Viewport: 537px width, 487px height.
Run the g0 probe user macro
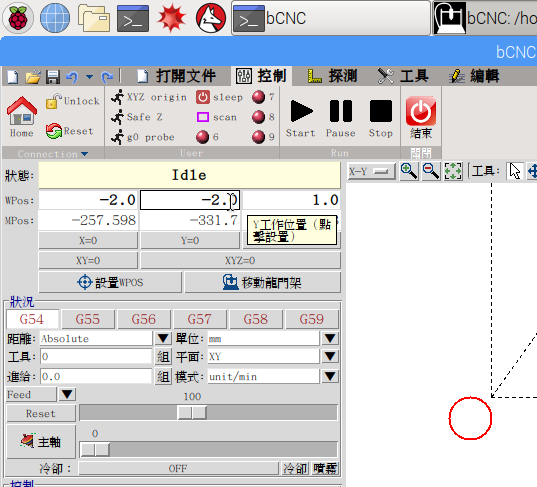coord(142,137)
